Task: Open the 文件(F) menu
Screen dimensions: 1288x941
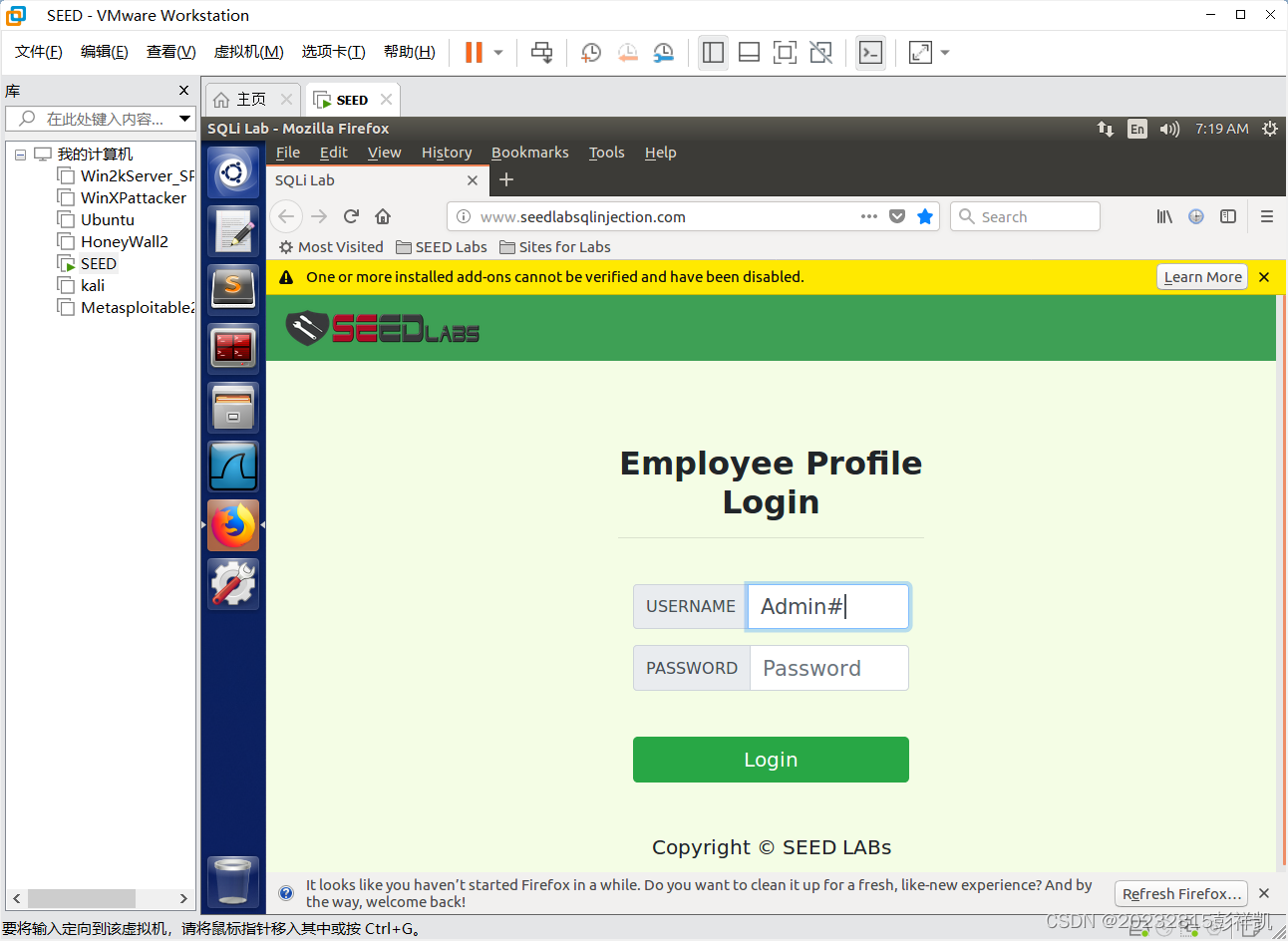Action: [39, 52]
